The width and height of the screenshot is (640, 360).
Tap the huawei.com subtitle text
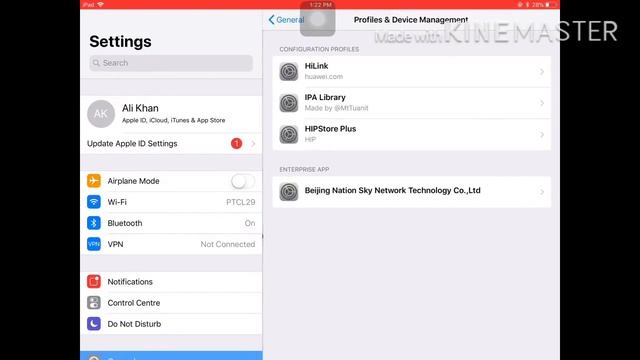point(324,76)
